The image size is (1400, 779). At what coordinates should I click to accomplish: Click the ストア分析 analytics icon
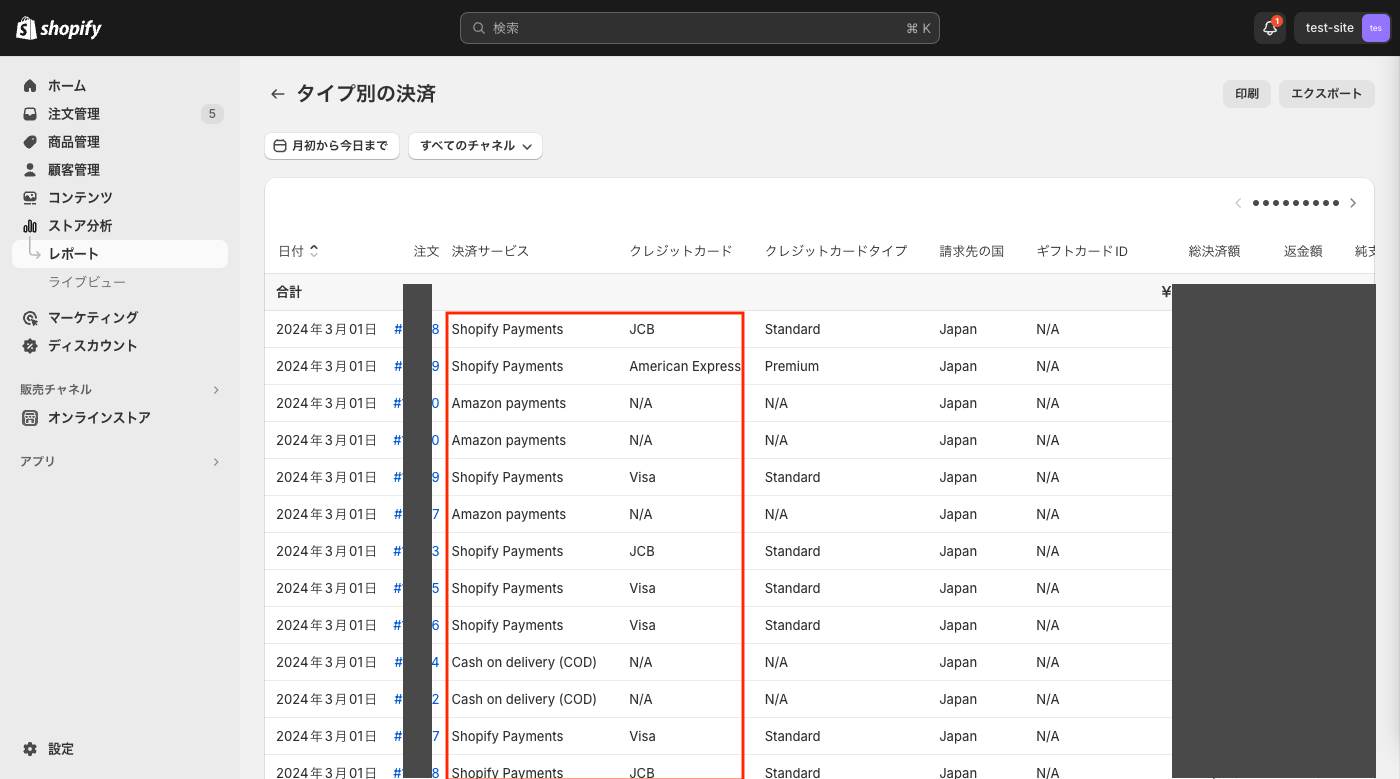tap(30, 226)
